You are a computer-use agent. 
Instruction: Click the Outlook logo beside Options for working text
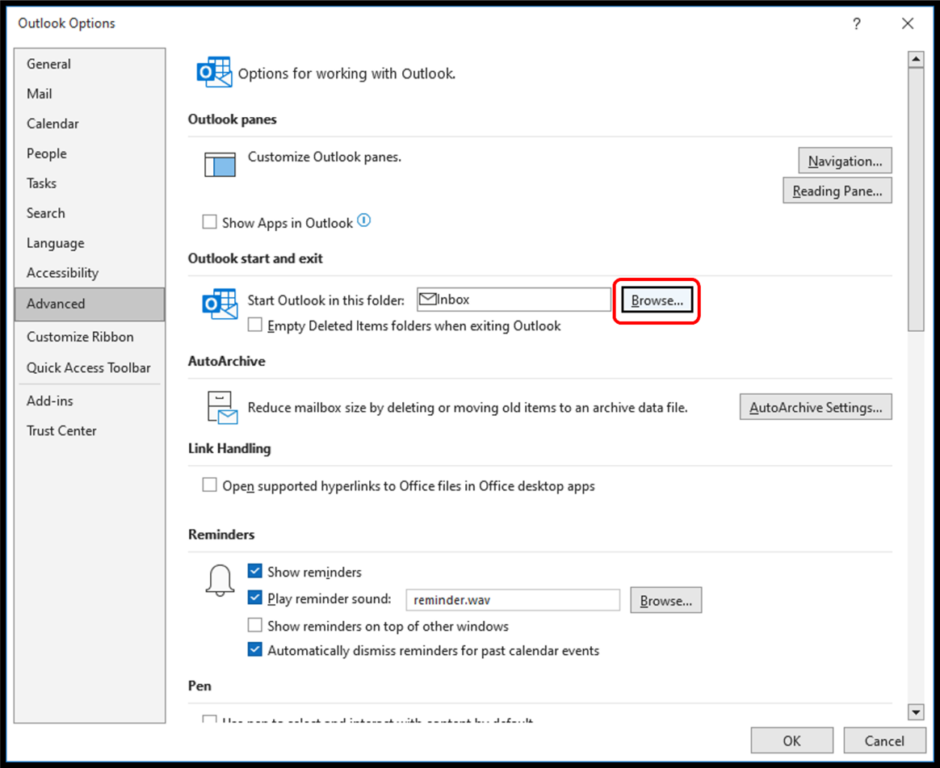[213, 71]
